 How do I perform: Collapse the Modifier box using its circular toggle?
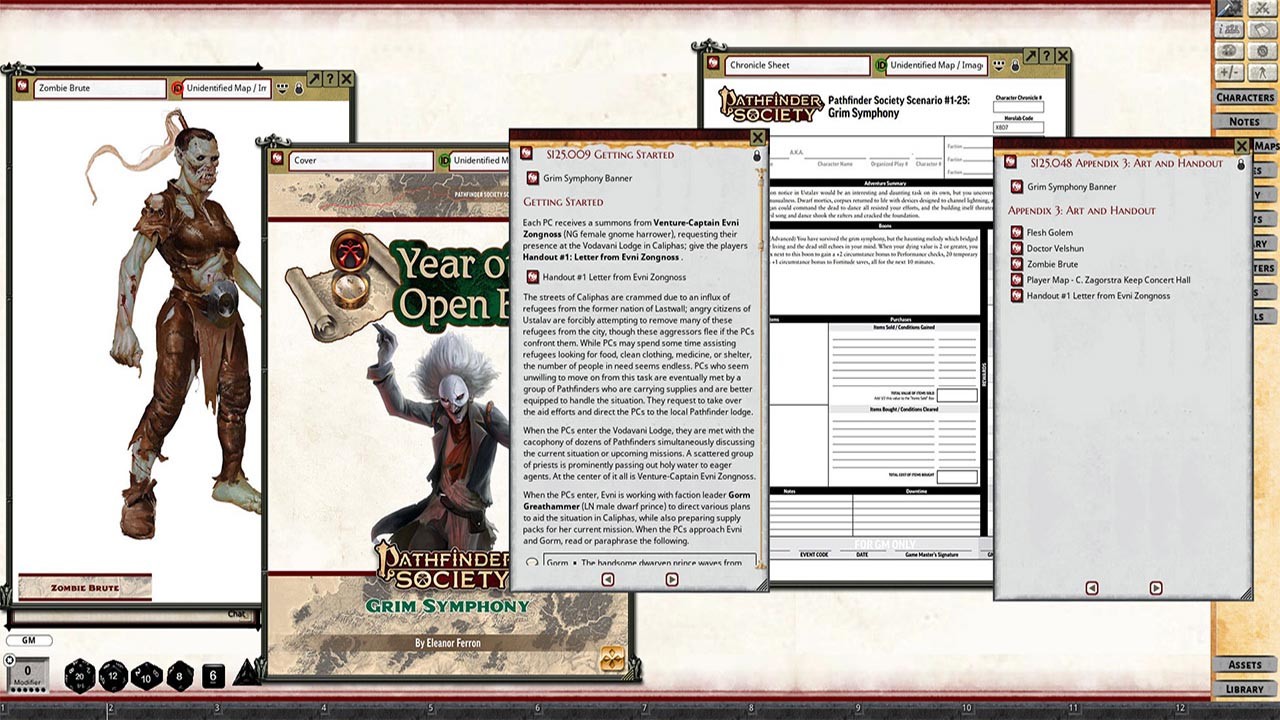[x=9, y=658]
